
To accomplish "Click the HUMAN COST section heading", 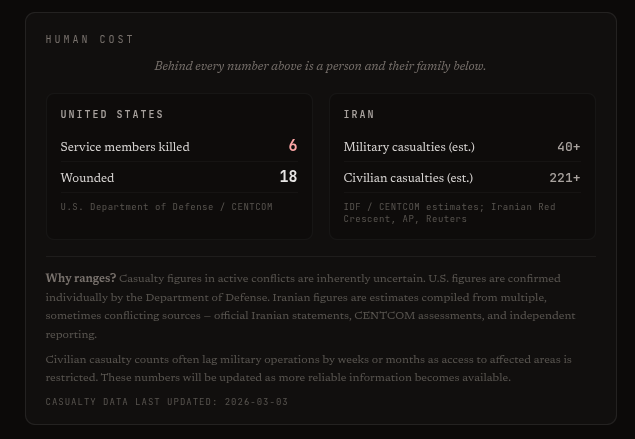I will [90, 39].
